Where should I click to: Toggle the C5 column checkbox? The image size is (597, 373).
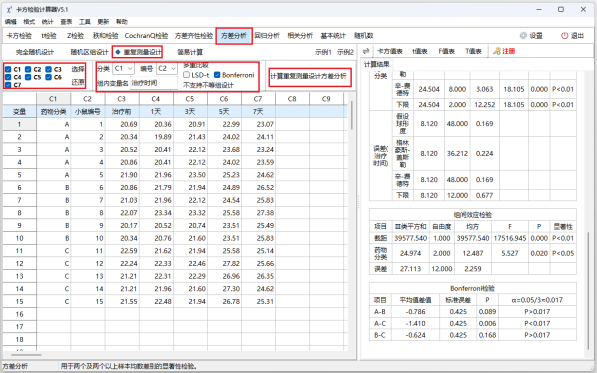click(x=28, y=77)
